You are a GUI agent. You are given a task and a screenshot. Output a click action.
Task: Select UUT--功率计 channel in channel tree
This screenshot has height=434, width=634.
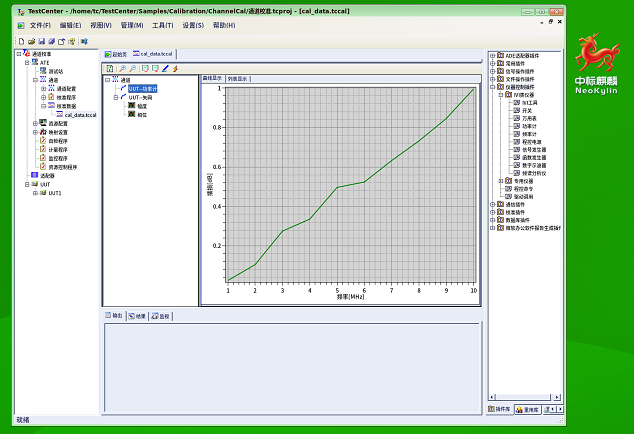[x=142, y=88]
